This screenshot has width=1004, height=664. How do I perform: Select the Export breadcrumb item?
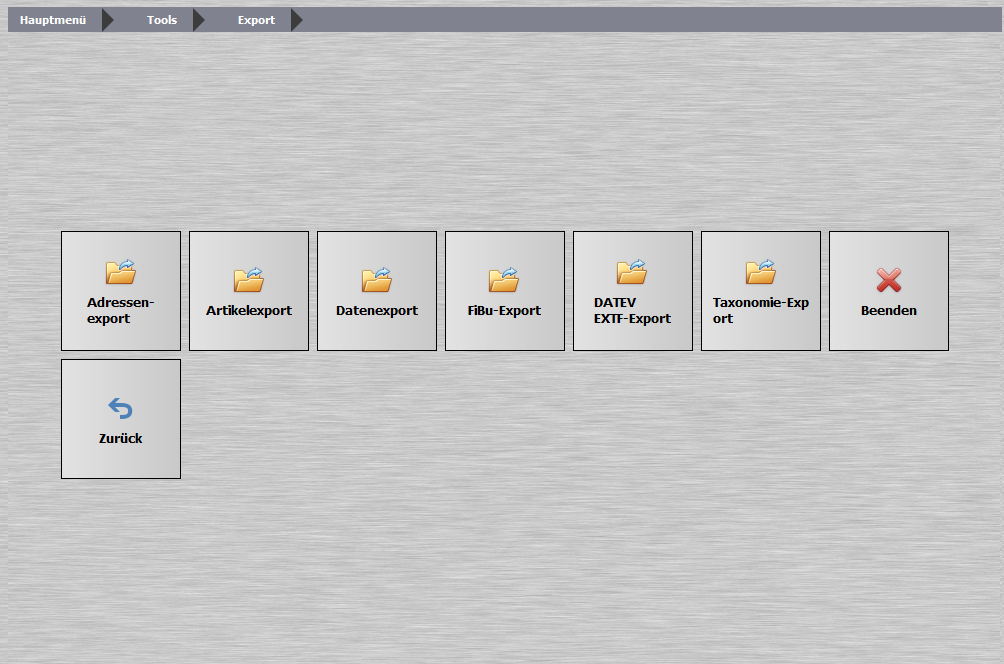coord(256,20)
